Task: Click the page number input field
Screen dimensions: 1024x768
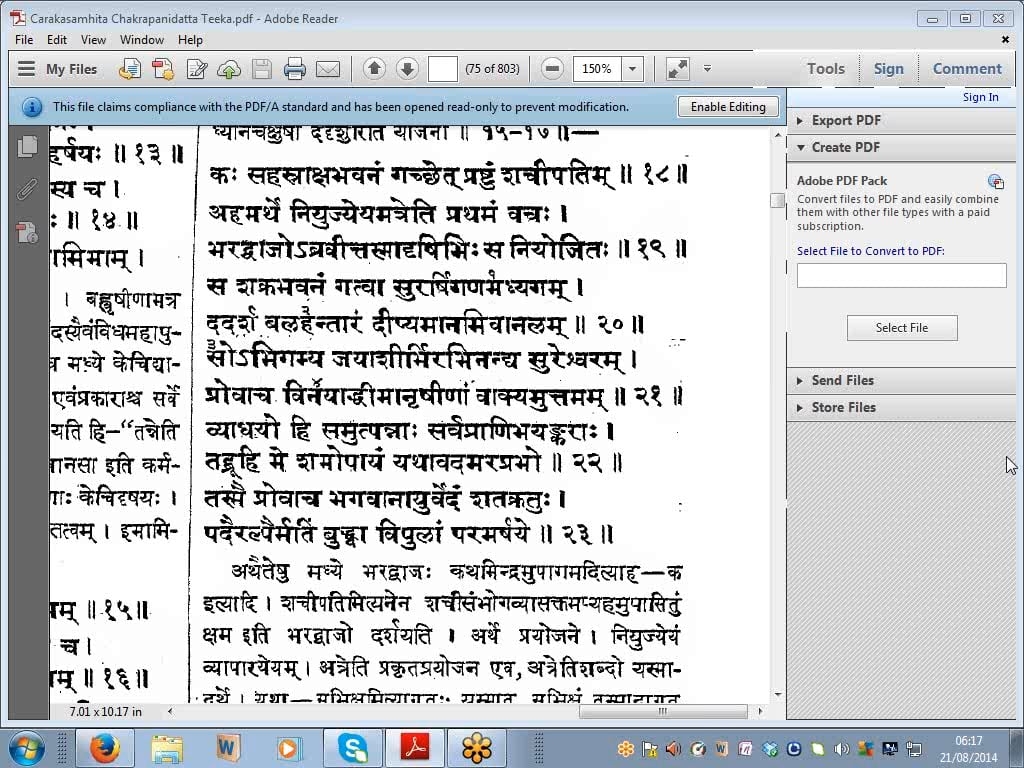Action: 442,69
